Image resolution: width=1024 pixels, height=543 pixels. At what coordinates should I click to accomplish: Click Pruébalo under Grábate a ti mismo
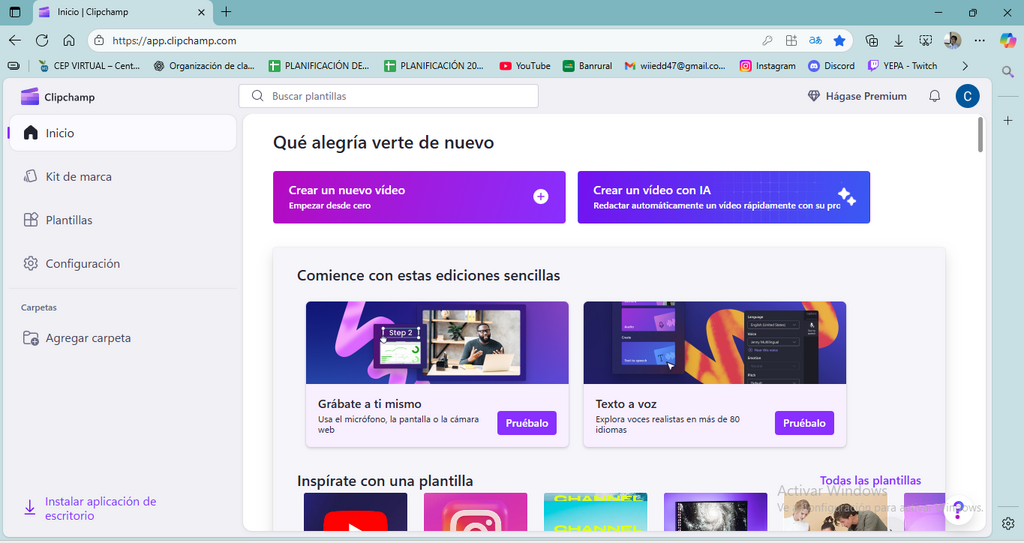tap(526, 423)
